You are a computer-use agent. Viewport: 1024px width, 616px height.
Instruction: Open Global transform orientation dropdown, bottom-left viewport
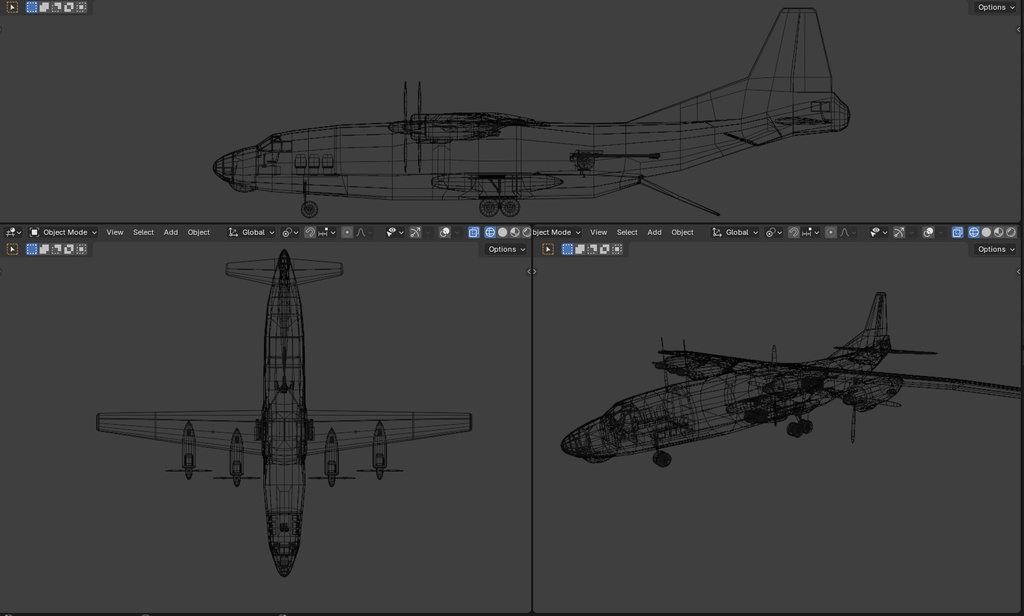(251, 232)
